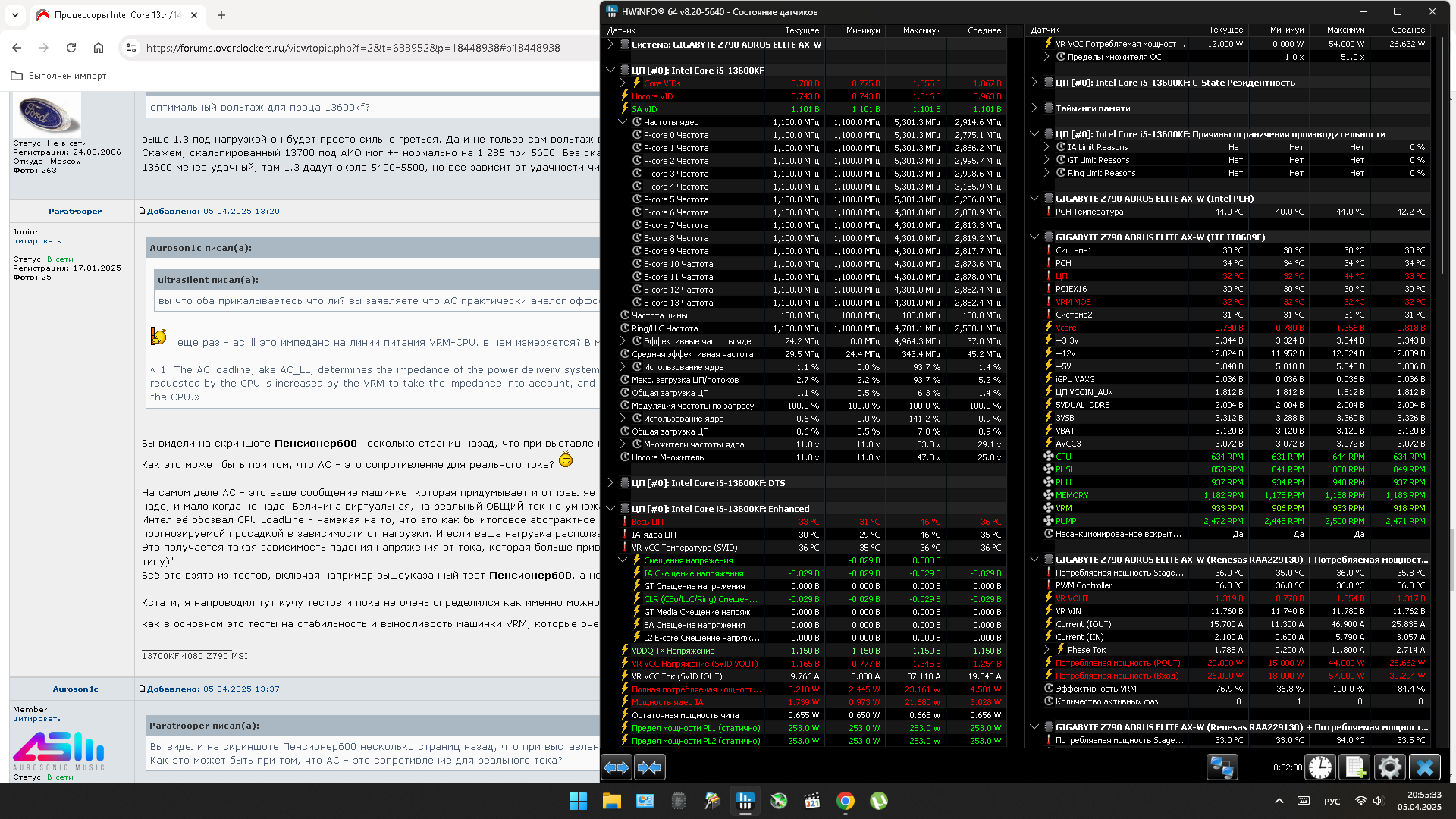Click HWiNFO shrink sensor panels arrows button
1456x819 pixels.
650,767
